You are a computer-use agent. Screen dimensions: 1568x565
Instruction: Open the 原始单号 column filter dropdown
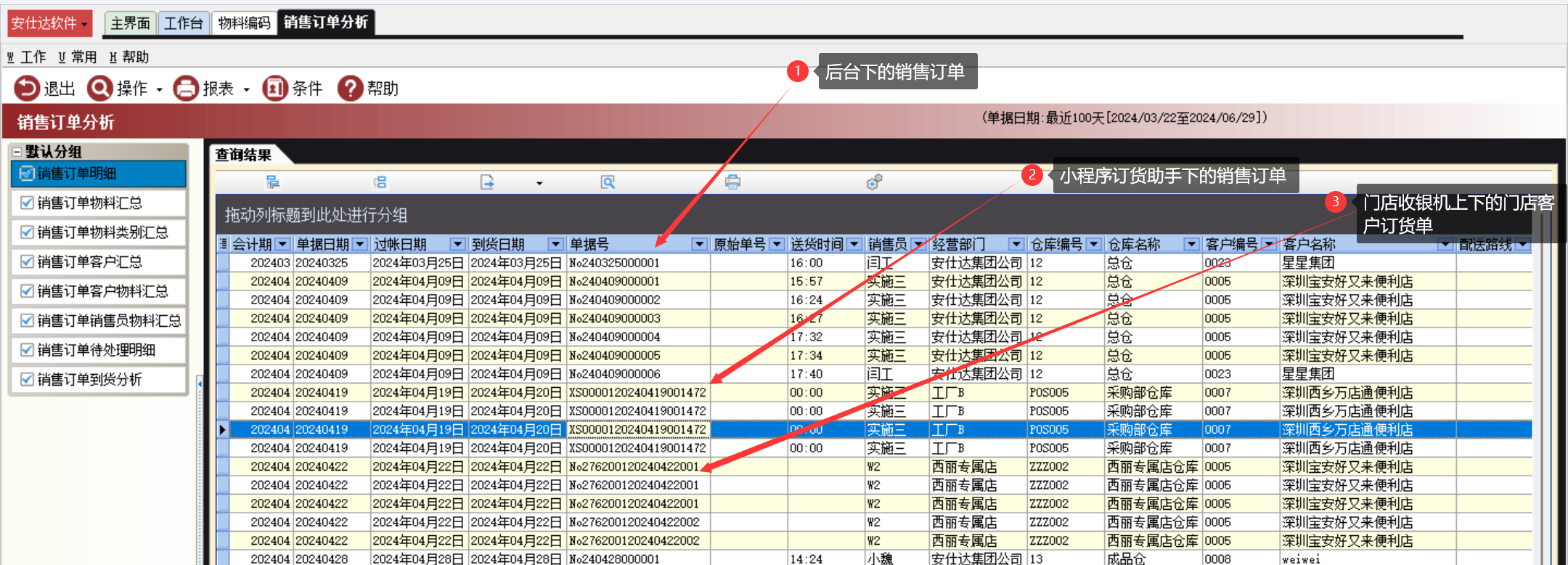(x=777, y=245)
